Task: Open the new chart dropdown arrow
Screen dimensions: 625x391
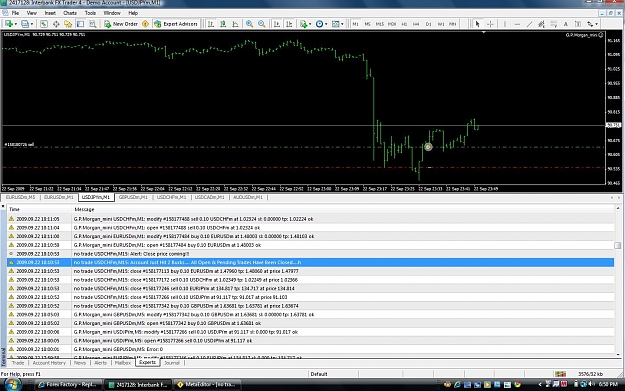Action: [16, 24]
